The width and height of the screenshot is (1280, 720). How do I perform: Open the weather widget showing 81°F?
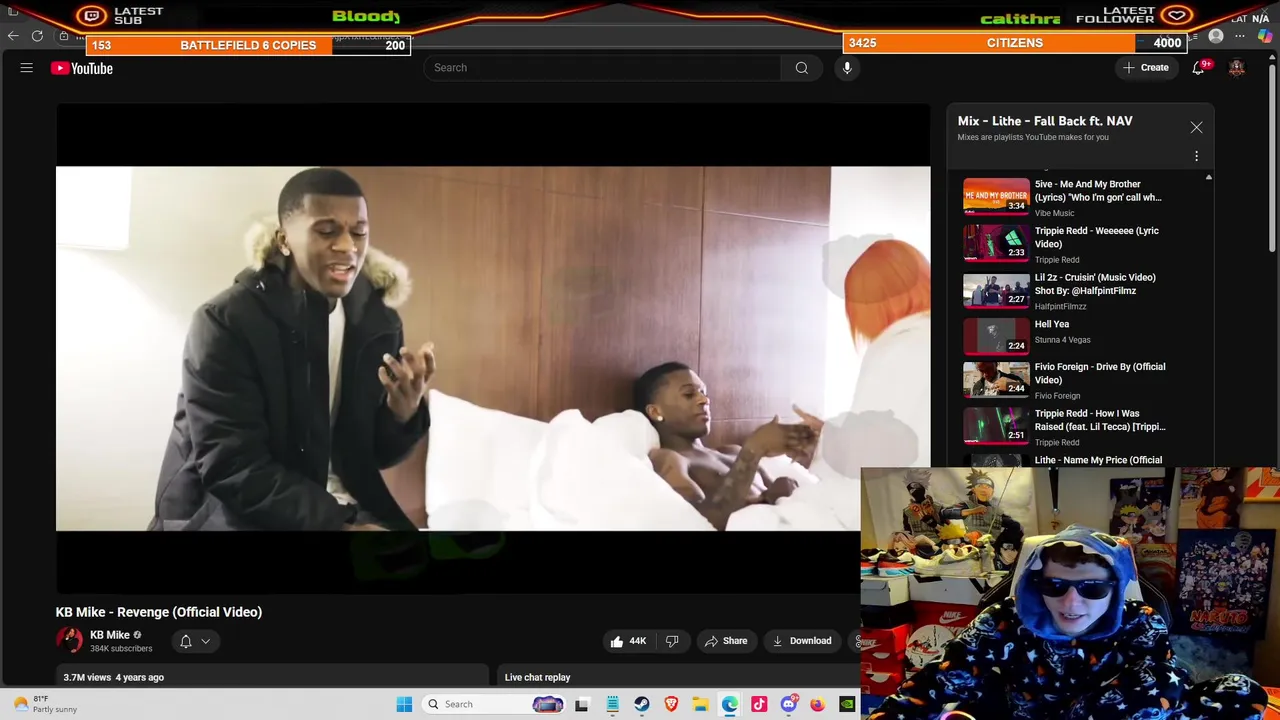[x=45, y=704]
